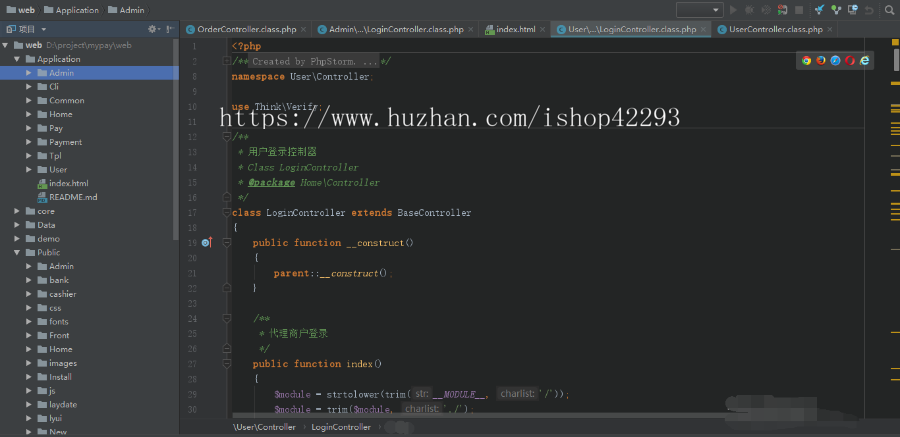
Task: Expand the core folder arrow
Action: pos(17,211)
